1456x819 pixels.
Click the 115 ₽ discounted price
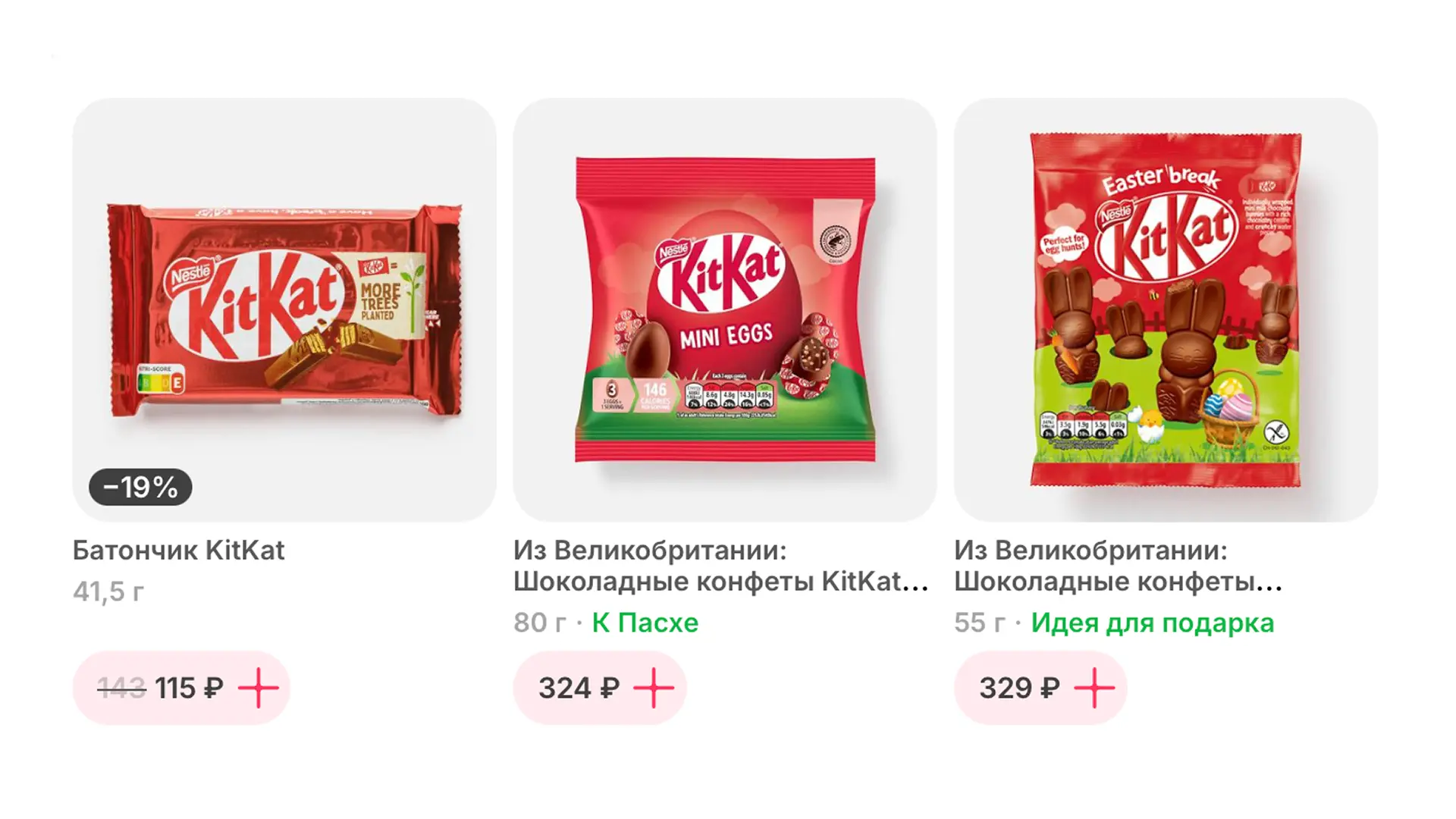[189, 688]
